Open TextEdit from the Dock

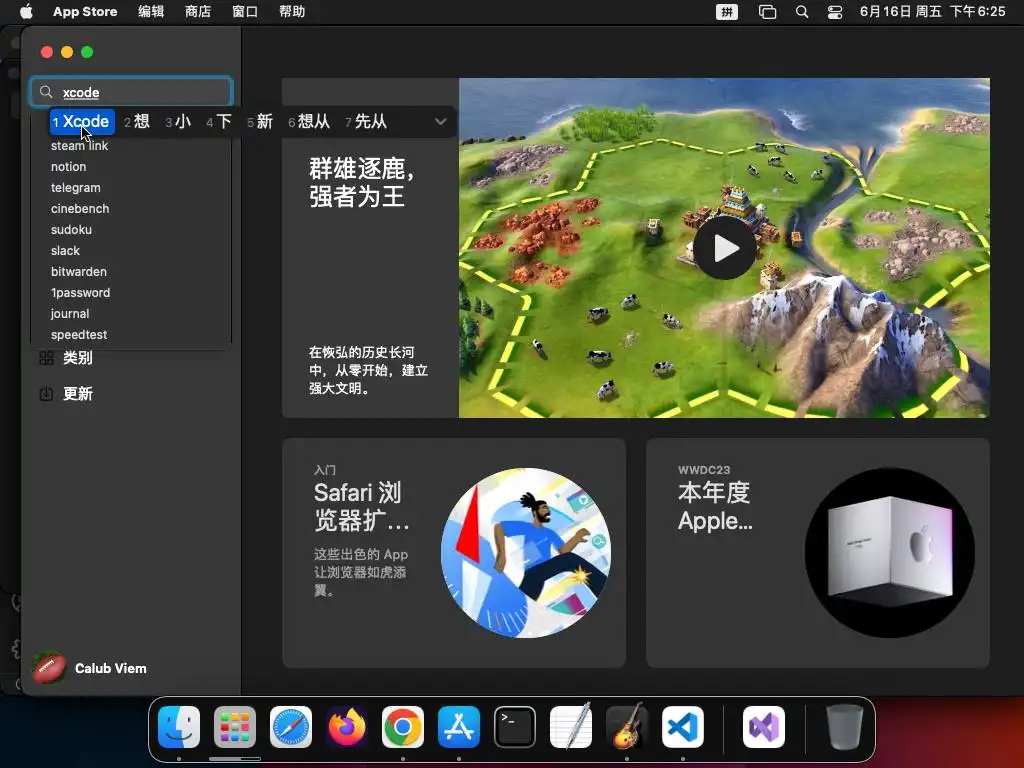[571, 727]
